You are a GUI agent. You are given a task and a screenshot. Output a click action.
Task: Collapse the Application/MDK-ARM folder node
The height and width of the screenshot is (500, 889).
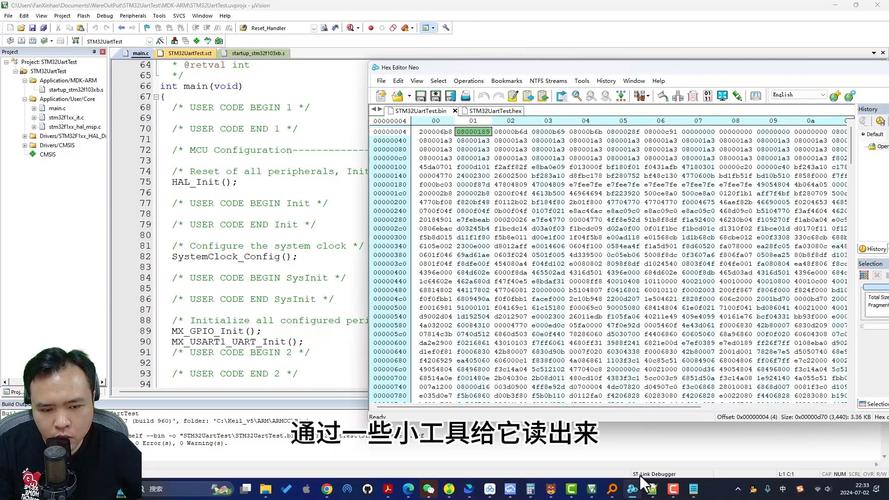tap(24, 80)
